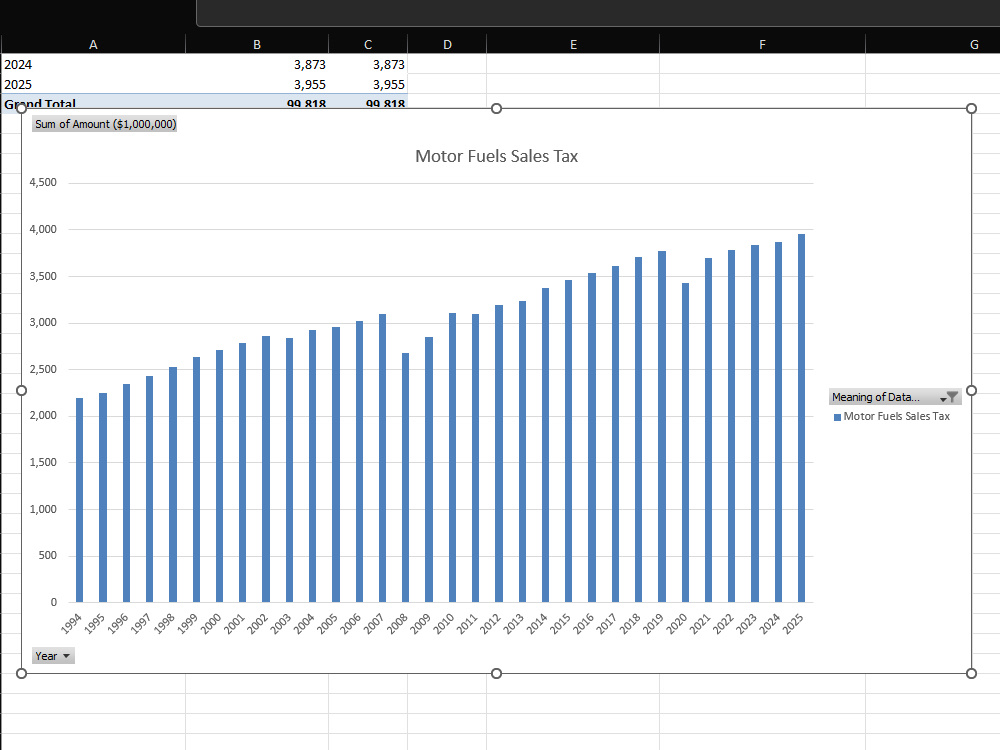This screenshot has width=1000, height=750.
Task: Click the 2008 bar in the chart
Action: pyautogui.click(x=406, y=478)
